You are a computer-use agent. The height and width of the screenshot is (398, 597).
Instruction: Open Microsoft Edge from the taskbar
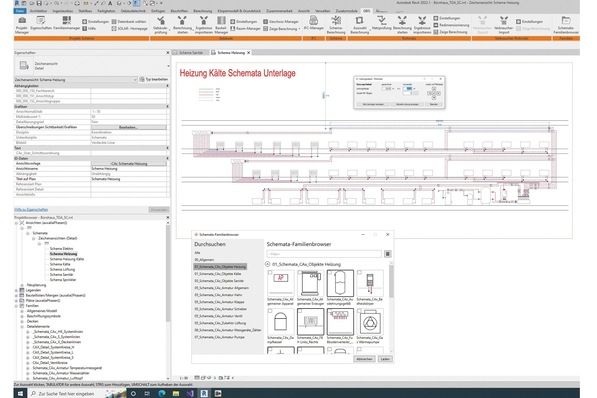pyautogui.click(x=162, y=393)
